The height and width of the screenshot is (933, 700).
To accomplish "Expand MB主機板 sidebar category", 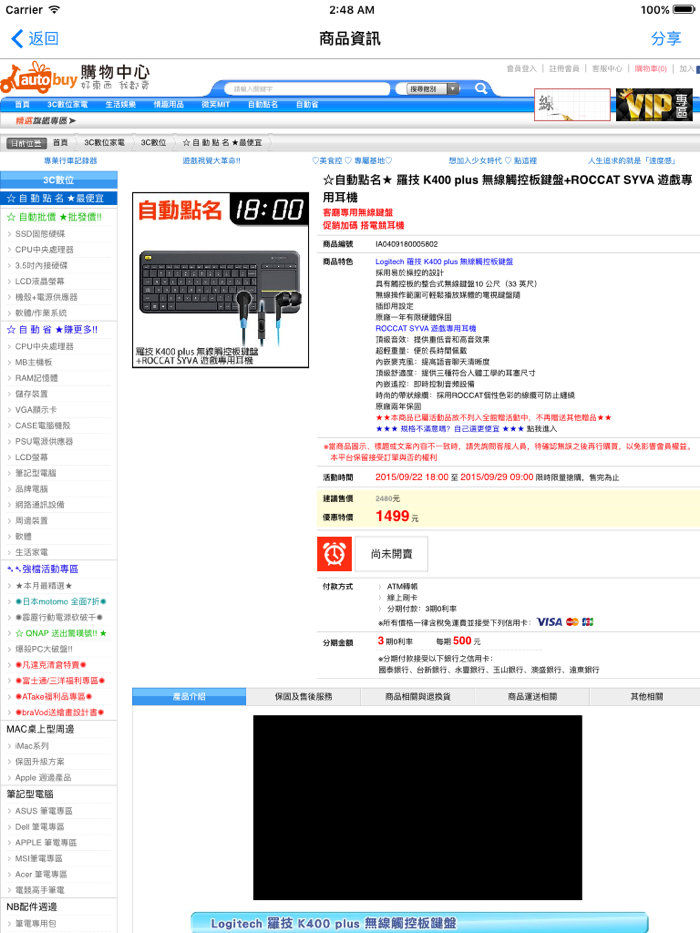I will pos(34,362).
